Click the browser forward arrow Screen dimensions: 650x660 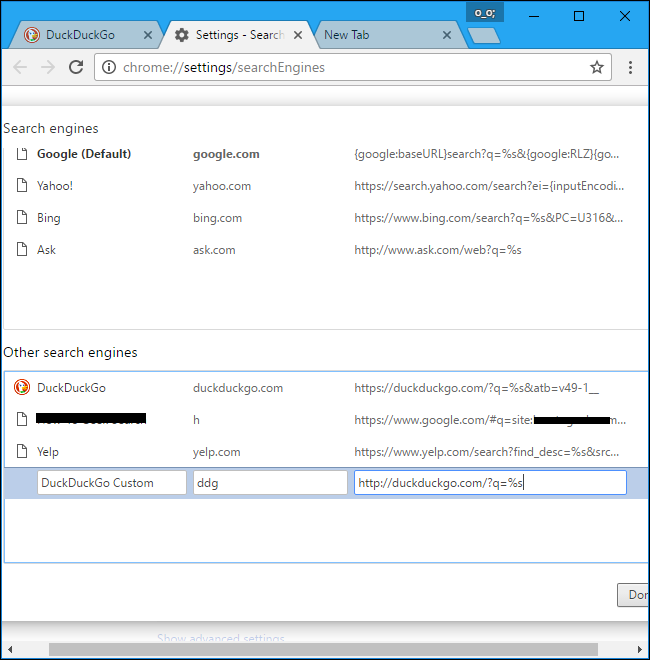[x=48, y=67]
